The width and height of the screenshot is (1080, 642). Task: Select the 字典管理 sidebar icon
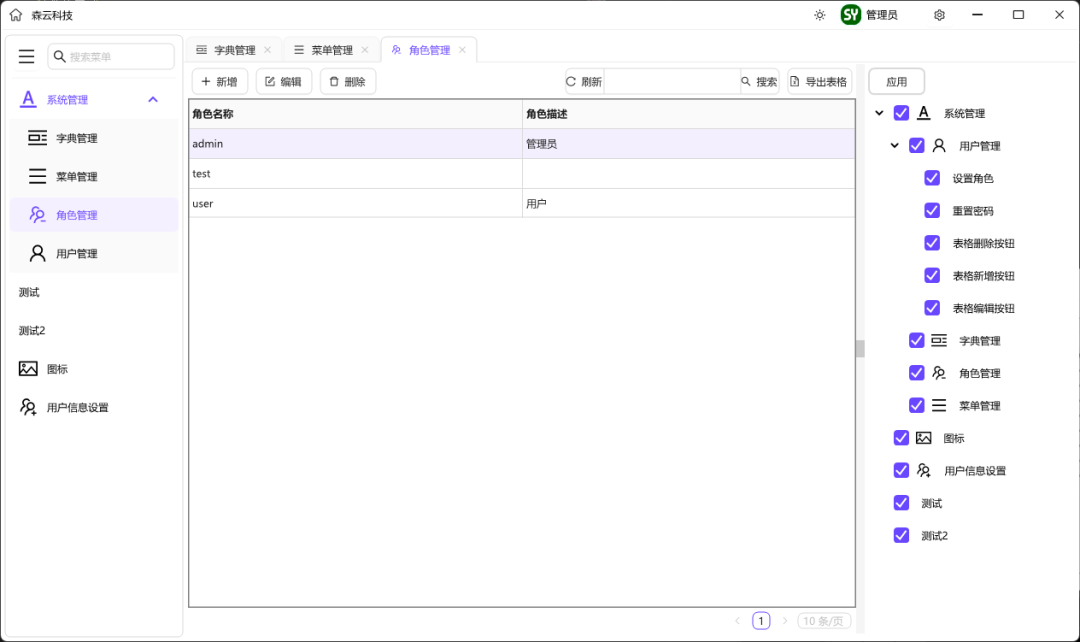[x=35, y=138]
